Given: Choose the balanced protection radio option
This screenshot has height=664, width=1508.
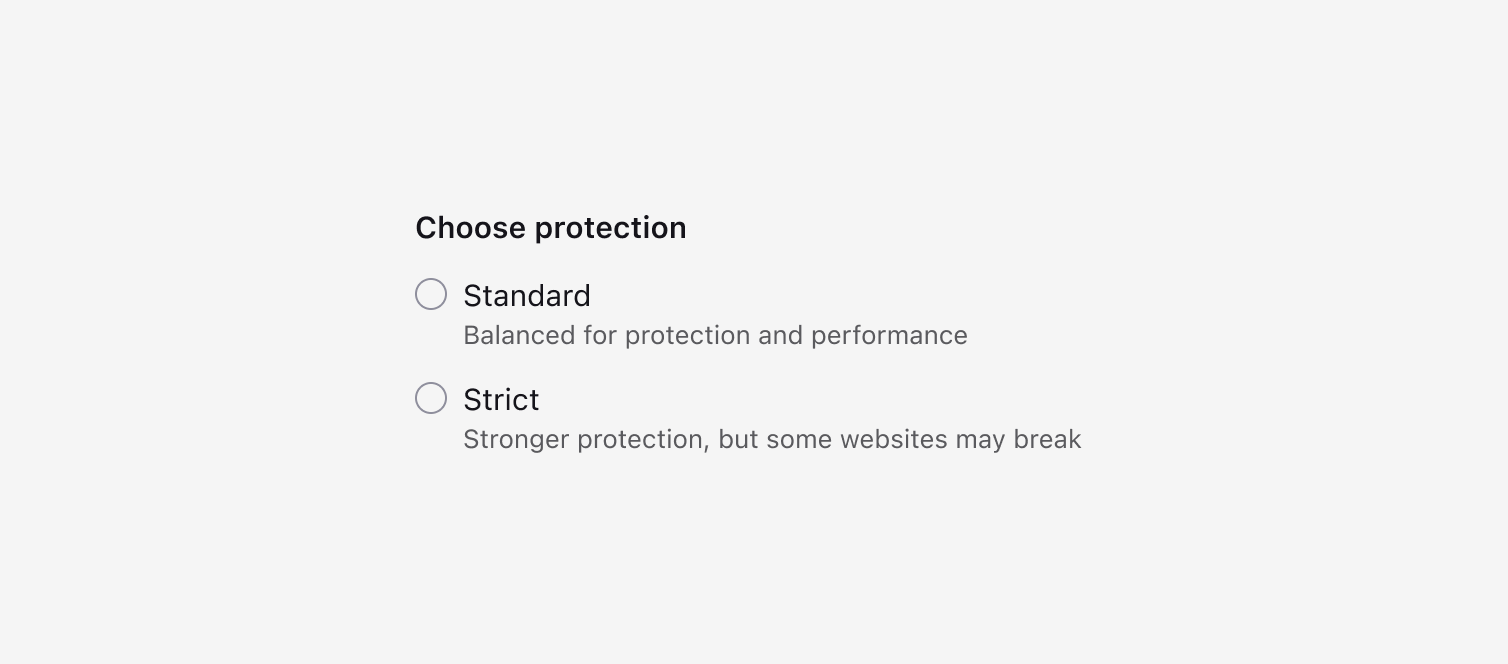Looking at the screenshot, I should (431, 294).
